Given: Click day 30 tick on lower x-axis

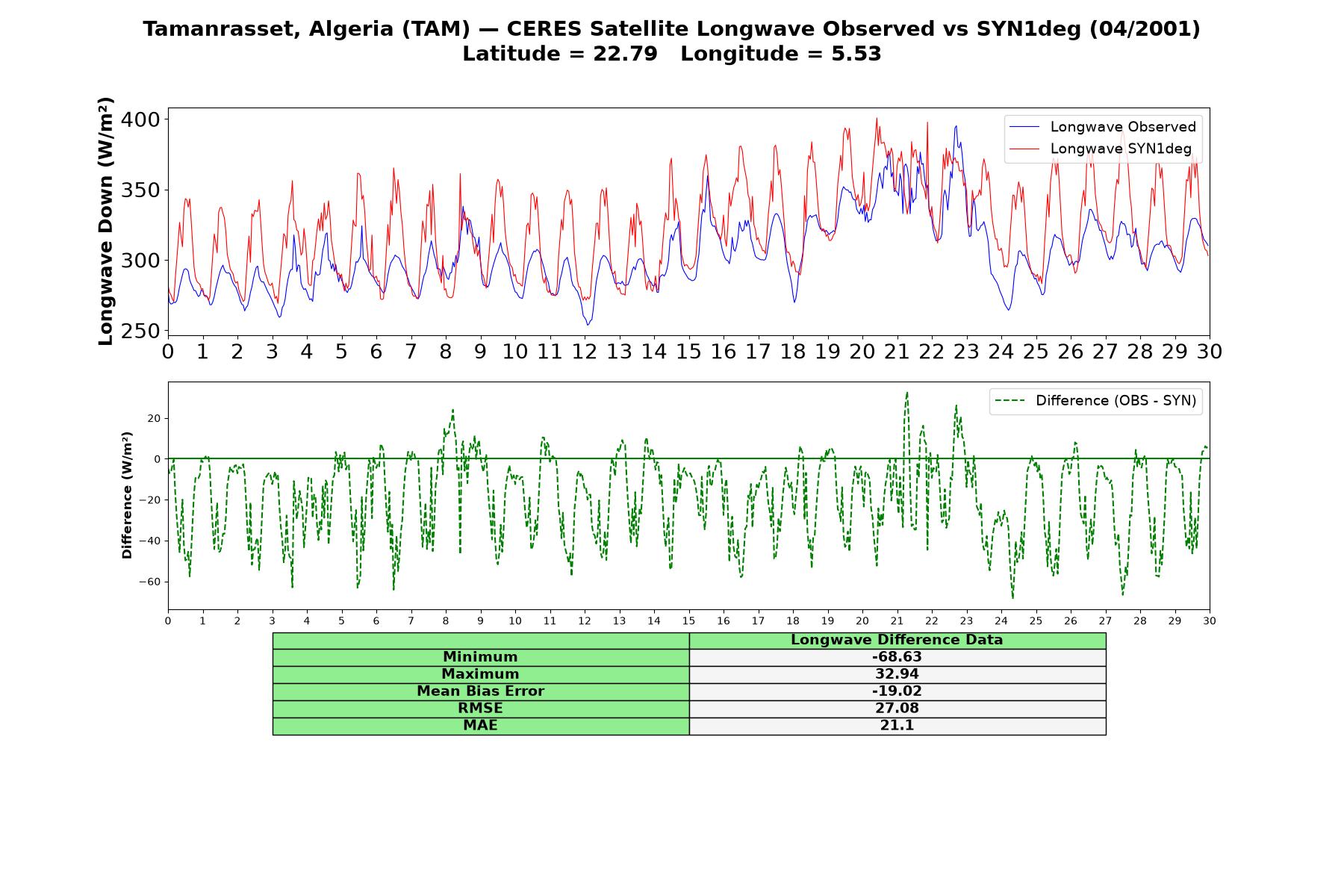Looking at the screenshot, I should 1210,621.
